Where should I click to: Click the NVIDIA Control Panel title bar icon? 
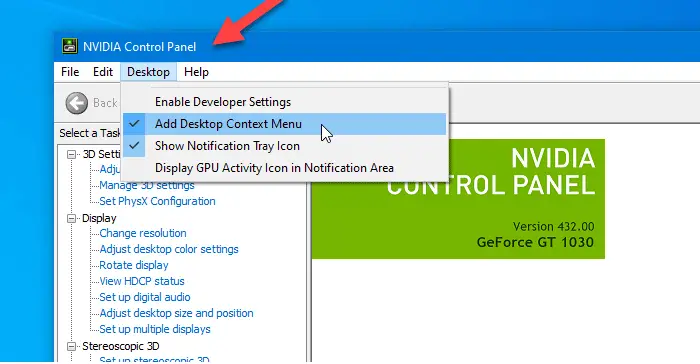[70, 46]
